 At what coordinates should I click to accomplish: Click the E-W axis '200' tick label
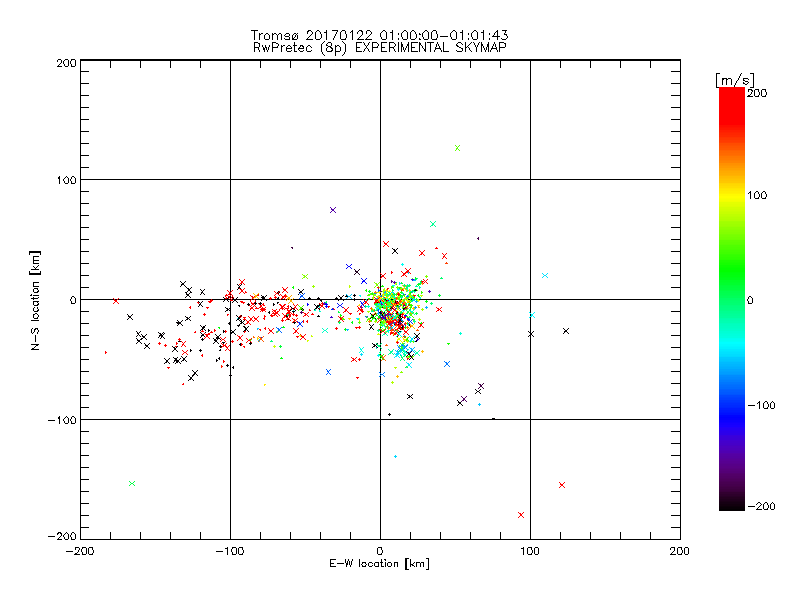pyautogui.click(x=680, y=552)
